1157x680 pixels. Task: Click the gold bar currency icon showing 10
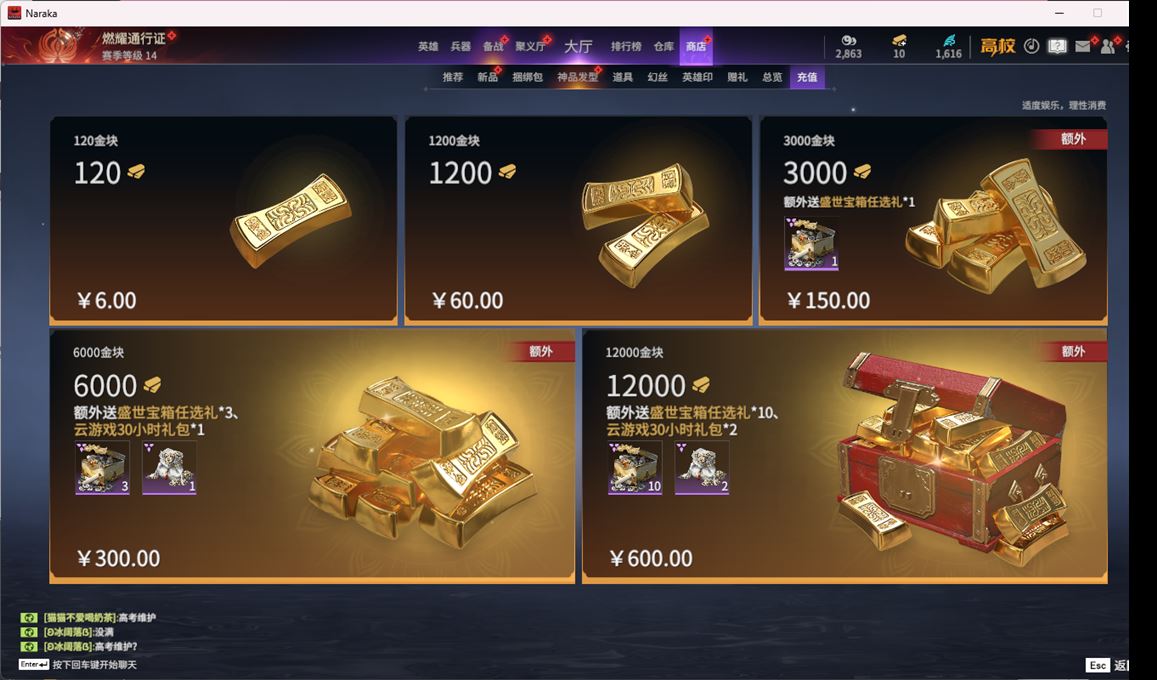click(x=899, y=40)
